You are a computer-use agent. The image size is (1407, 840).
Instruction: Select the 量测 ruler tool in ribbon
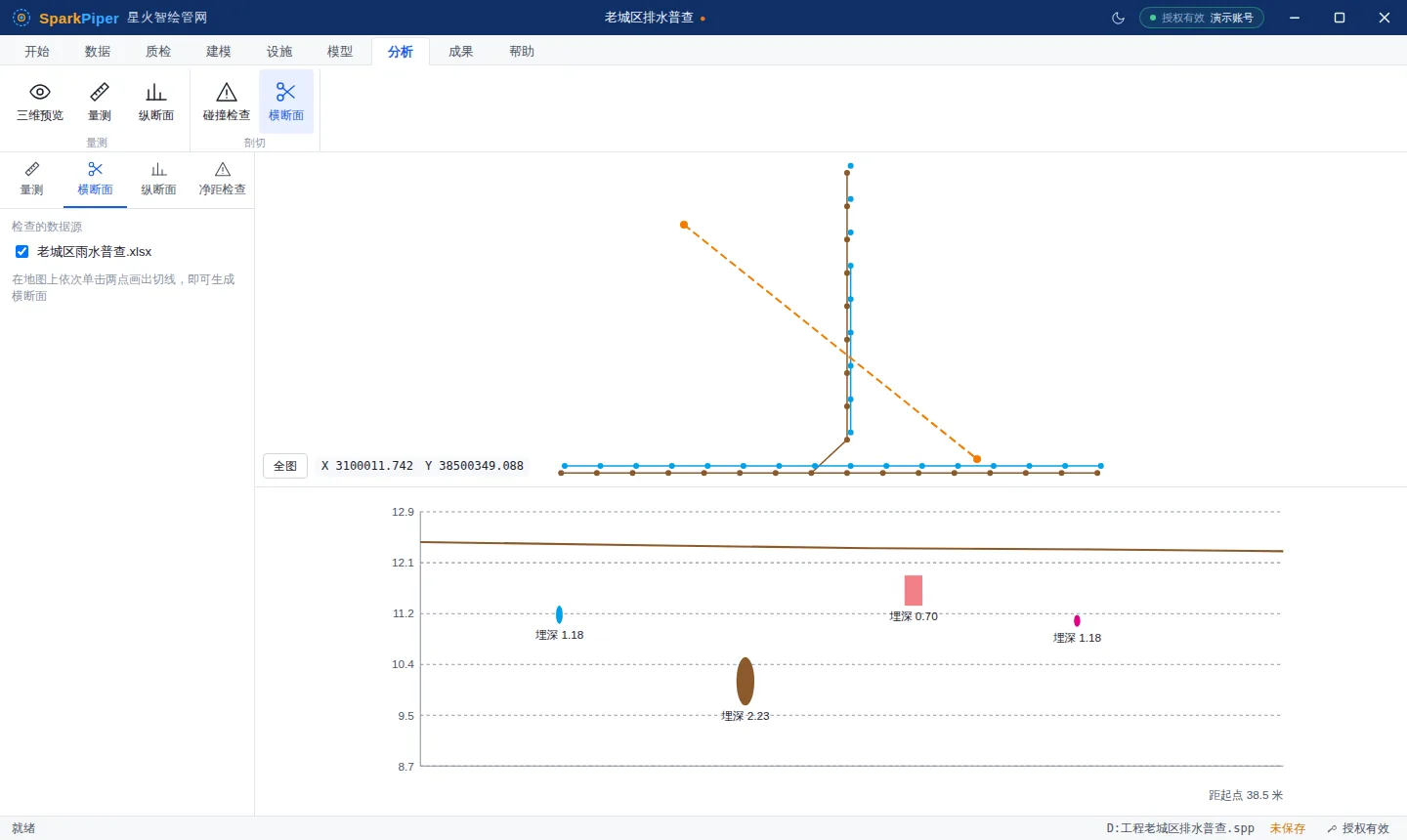click(x=100, y=103)
